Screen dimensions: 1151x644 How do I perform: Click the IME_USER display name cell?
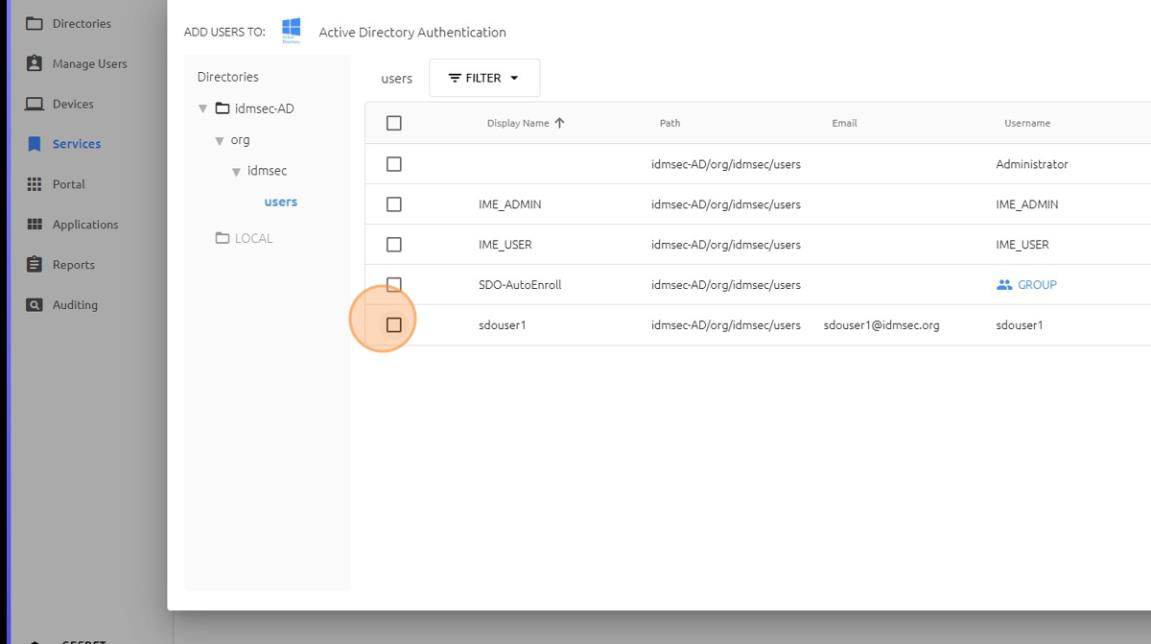505,245
